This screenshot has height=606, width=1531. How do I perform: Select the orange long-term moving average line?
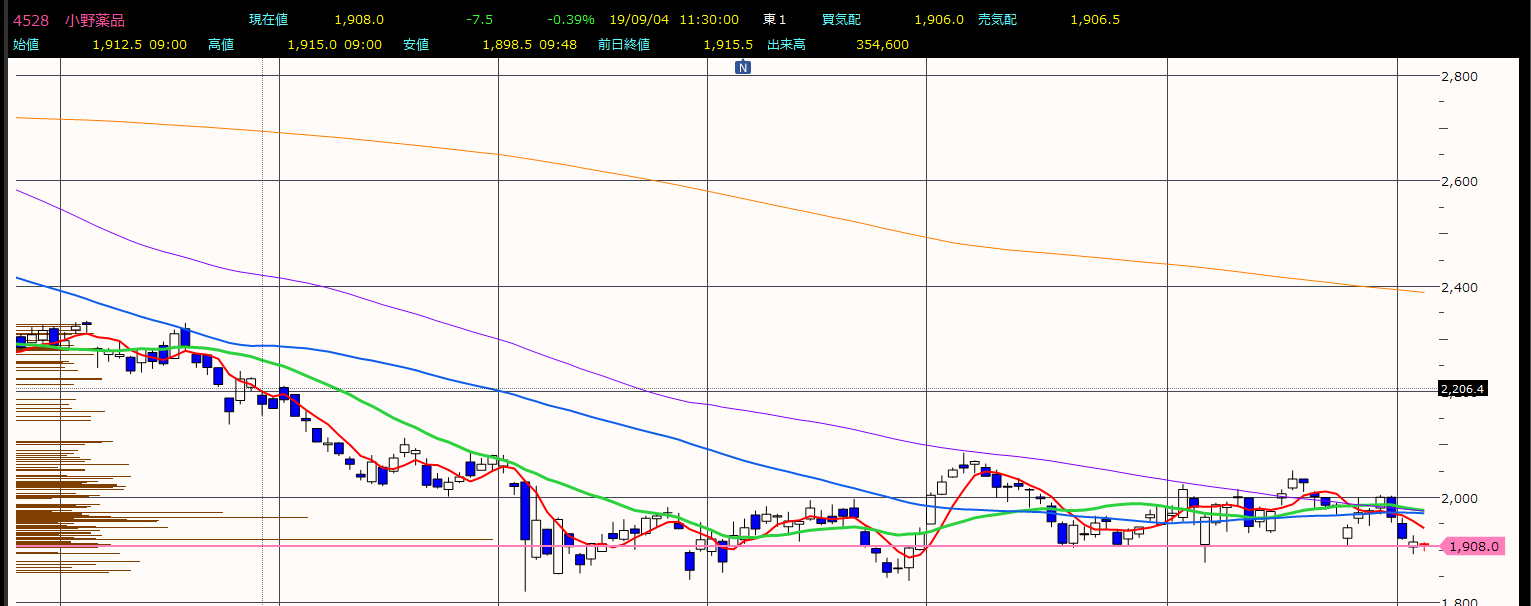point(700,191)
